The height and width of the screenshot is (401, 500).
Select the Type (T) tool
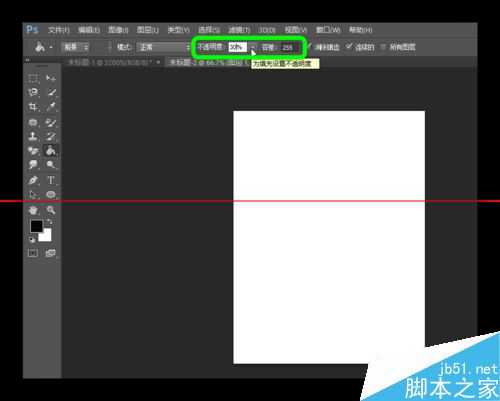(x=51, y=180)
